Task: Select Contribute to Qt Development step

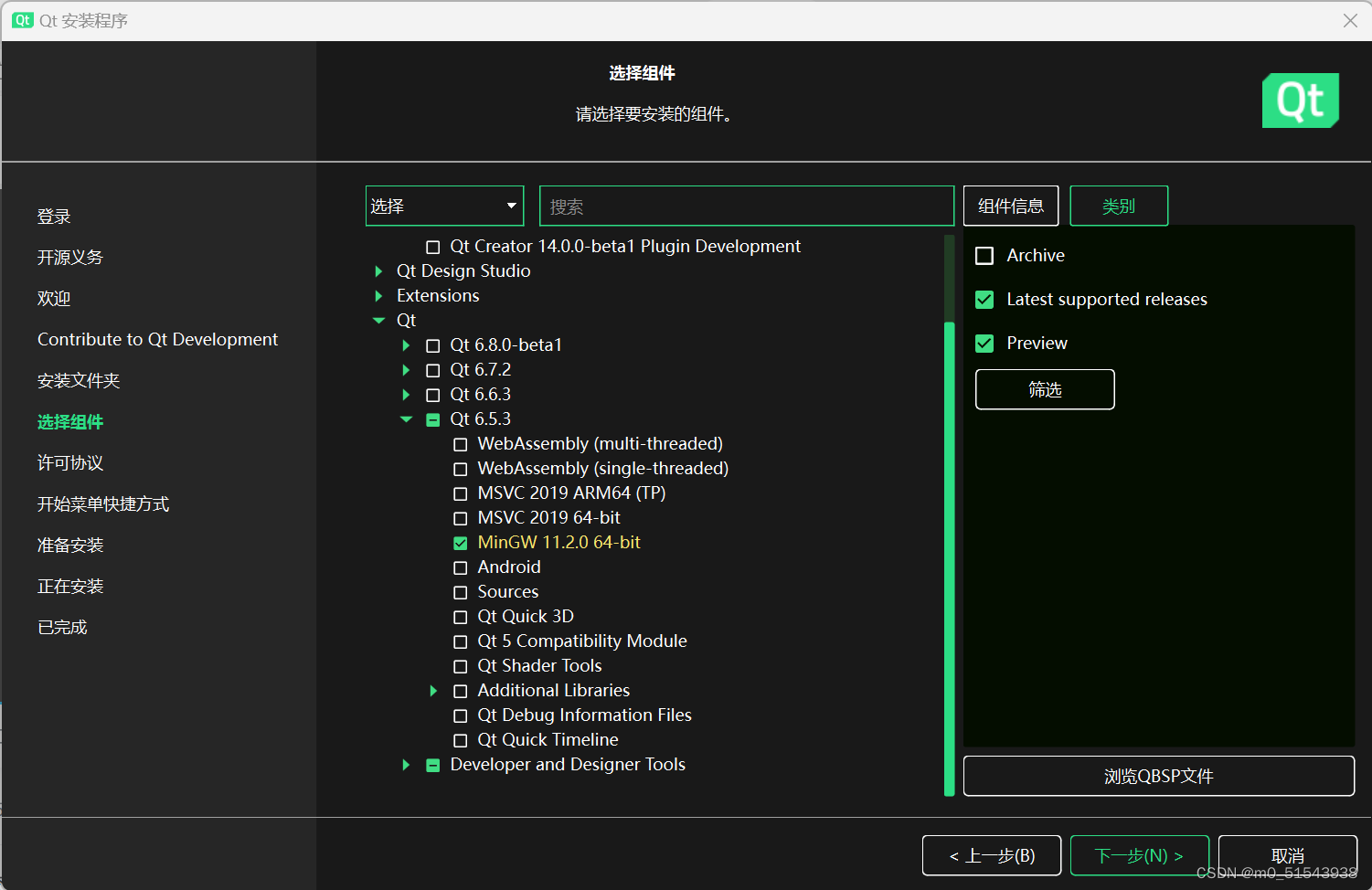Action: [157, 340]
